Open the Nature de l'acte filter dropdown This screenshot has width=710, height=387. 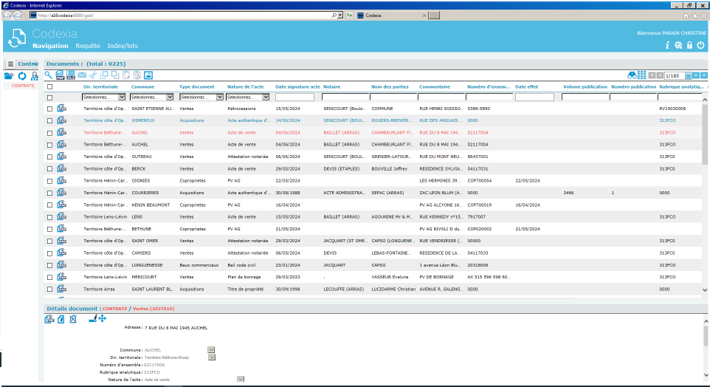point(248,97)
